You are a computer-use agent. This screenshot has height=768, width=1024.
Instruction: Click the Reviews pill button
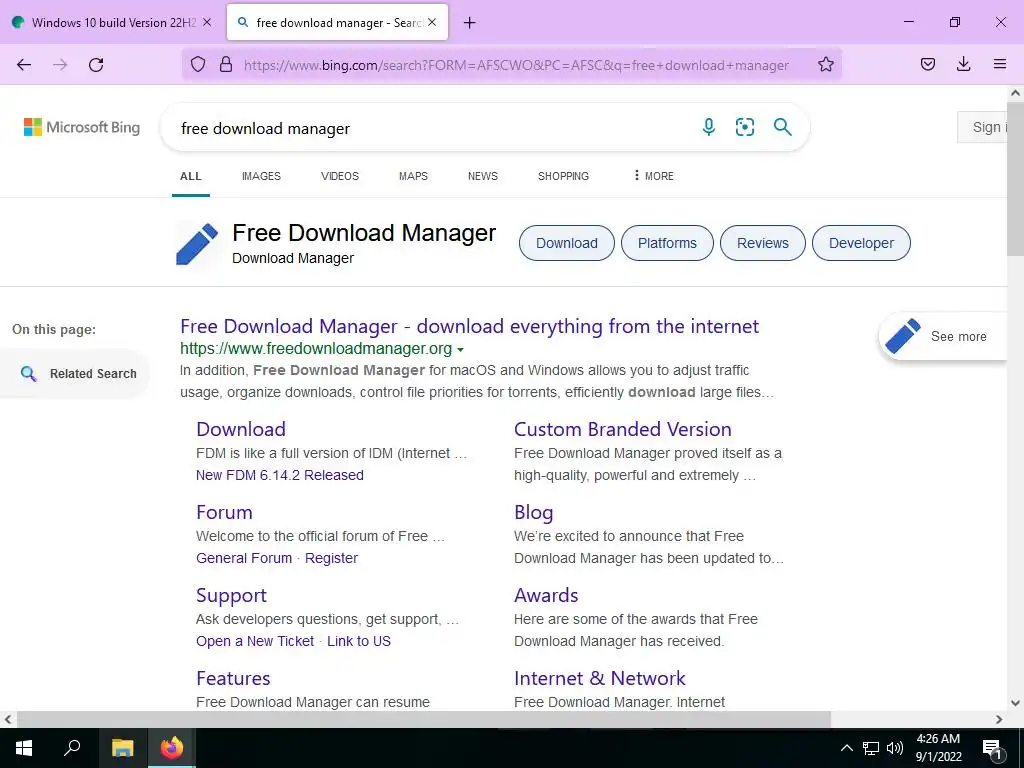tap(763, 243)
